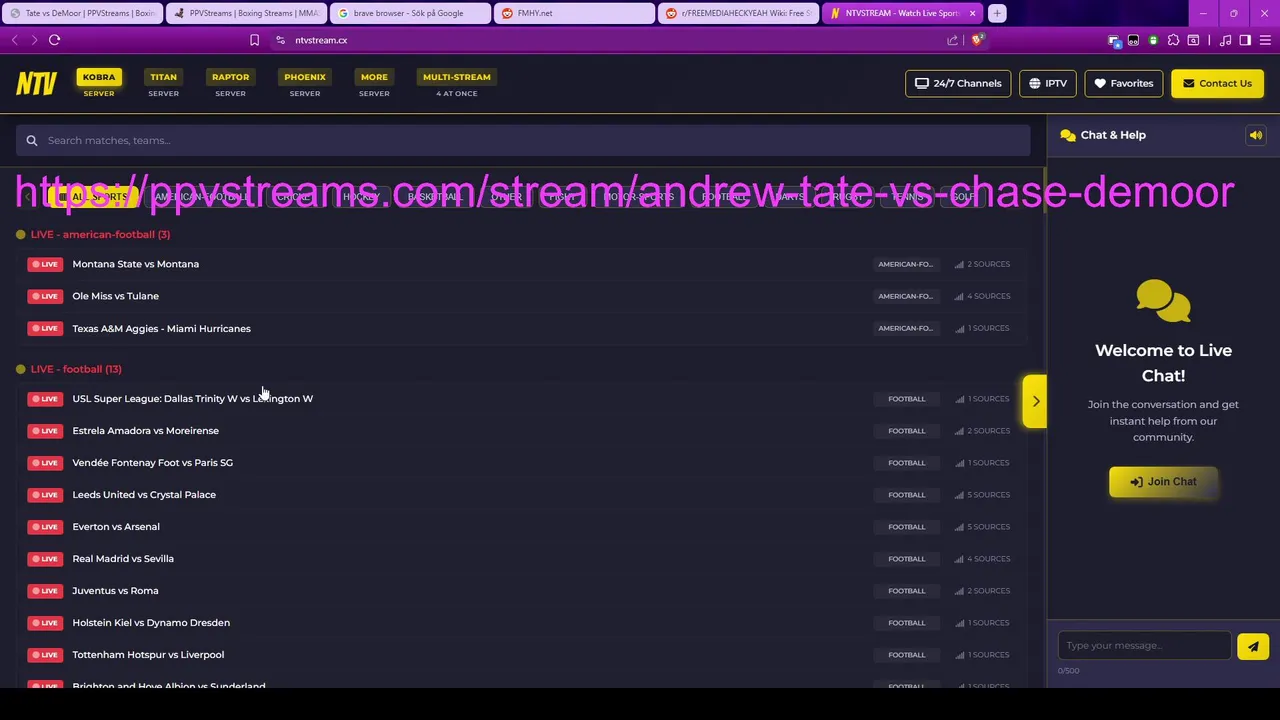Image resolution: width=1280 pixels, height=720 pixels.
Task: Click the Join Chat button
Action: (1163, 482)
